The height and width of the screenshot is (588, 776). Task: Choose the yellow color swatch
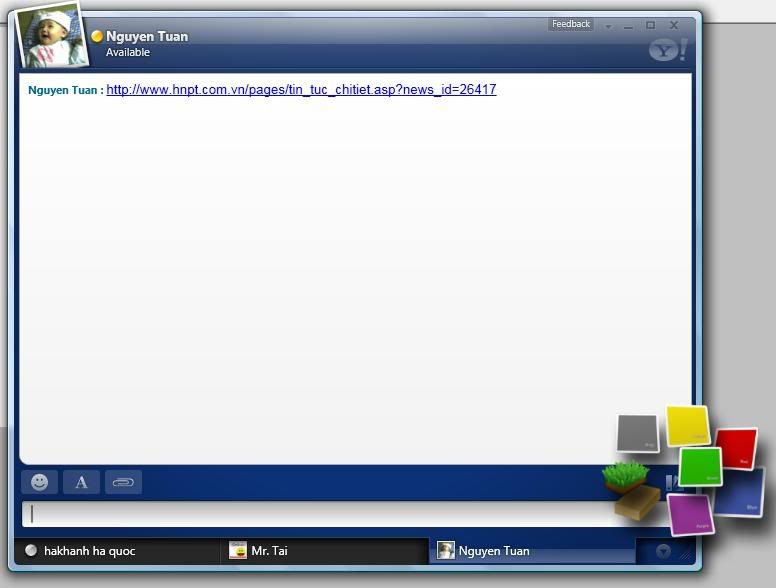click(687, 425)
